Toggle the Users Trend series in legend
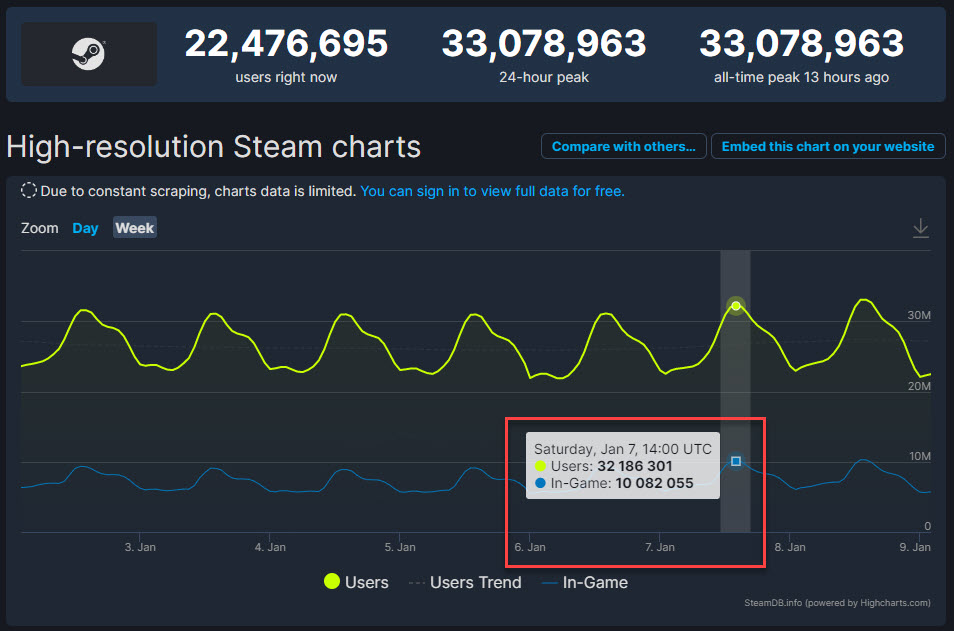The width and height of the screenshot is (954, 631). (x=465, y=582)
